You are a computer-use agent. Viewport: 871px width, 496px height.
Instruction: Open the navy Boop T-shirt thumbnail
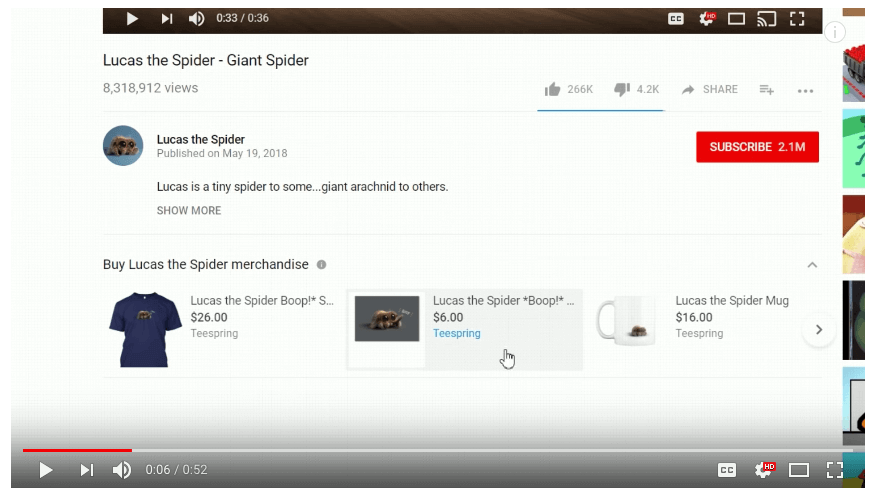click(145, 329)
